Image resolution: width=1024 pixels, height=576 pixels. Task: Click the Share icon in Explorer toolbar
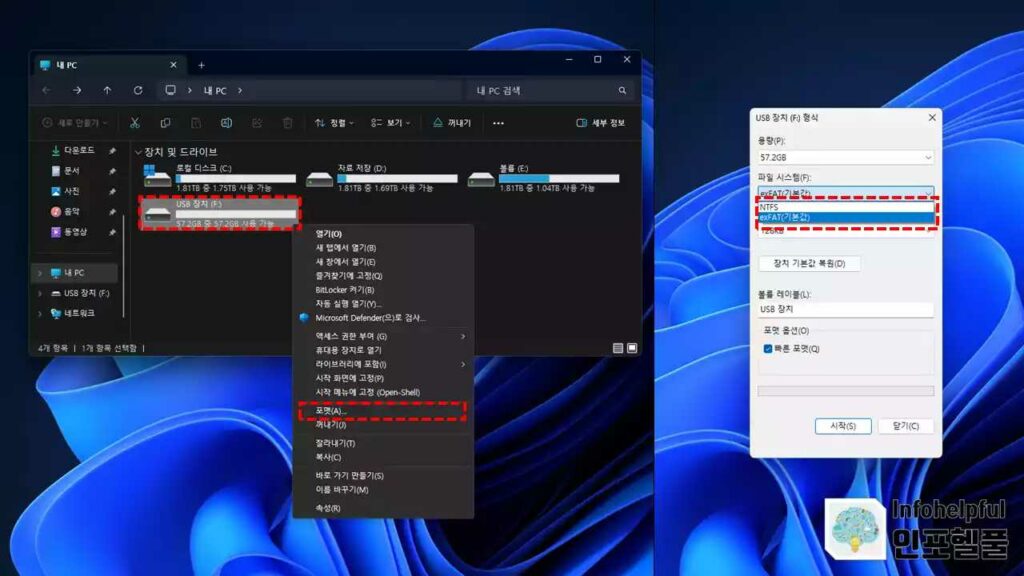pos(257,123)
